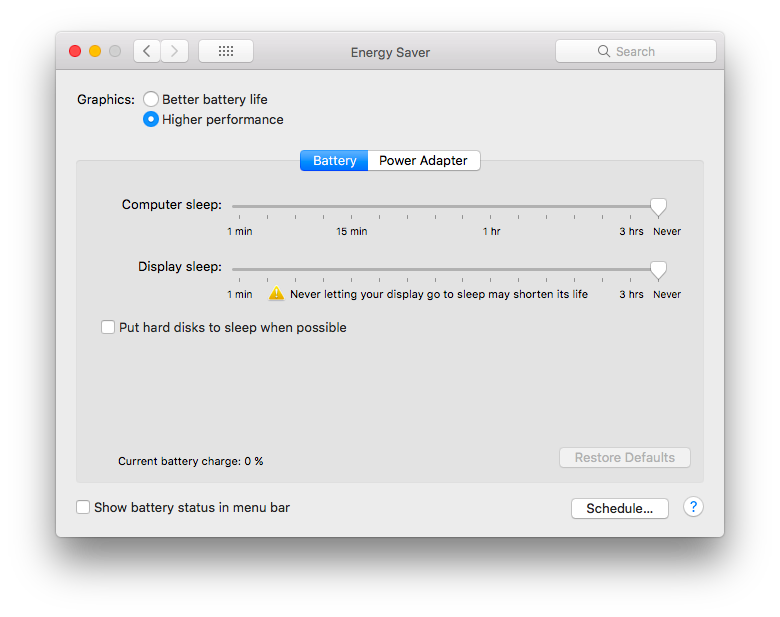Viewport: 780px width, 617px height.
Task: Click the 1 hr mark label on Computer sleep
Action: [x=491, y=231]
